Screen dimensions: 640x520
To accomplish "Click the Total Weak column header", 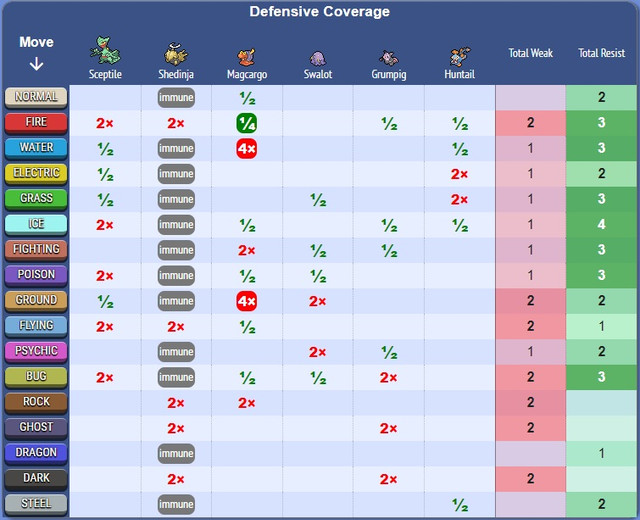I will click(x=531, y=53).
